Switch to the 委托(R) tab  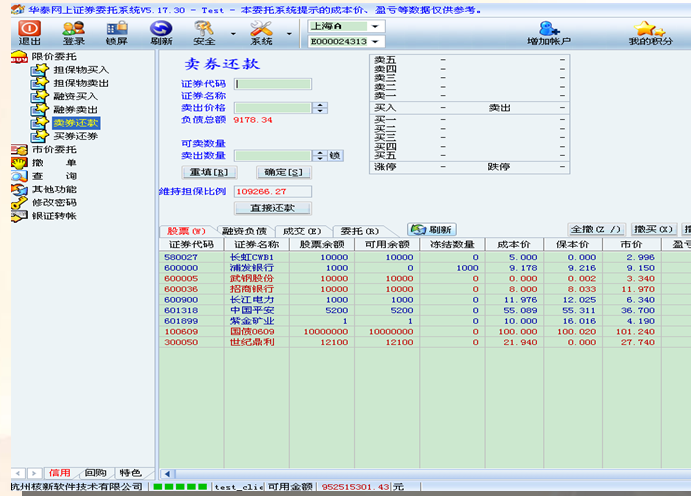[x=360, y=231]
